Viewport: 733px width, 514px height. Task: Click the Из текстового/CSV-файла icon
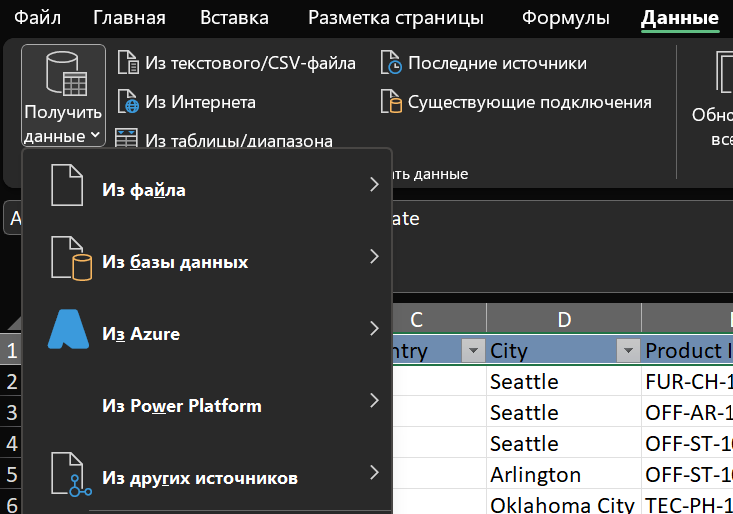tap(128, 63)
